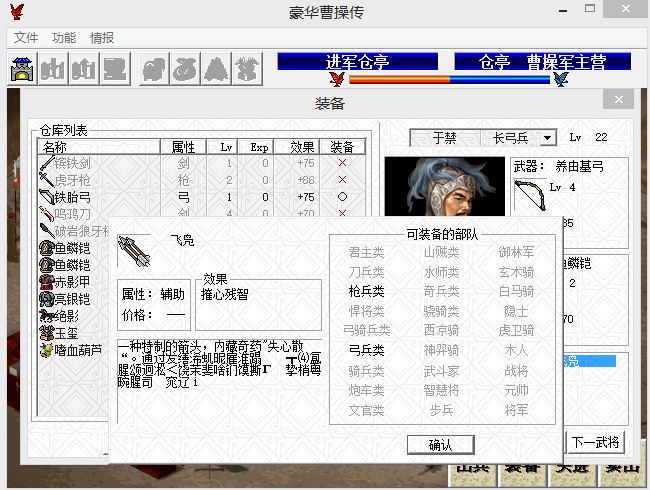The width and height of the screenshot is (650, 490).
Task: Select the 嗜血葫芦 gourd item icon
Action: 46,350
